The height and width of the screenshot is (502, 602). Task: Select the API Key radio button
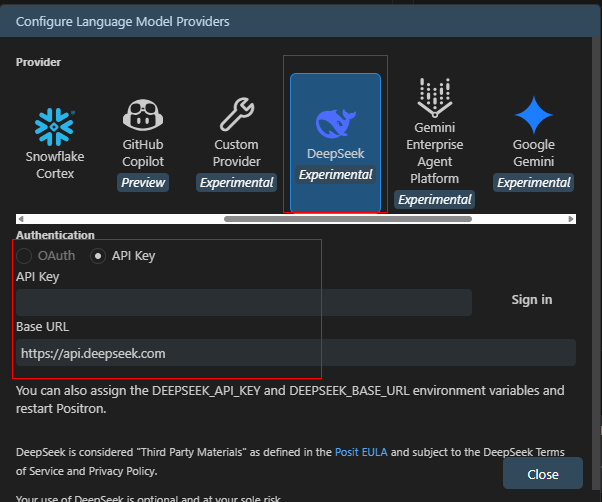(98, 256)
